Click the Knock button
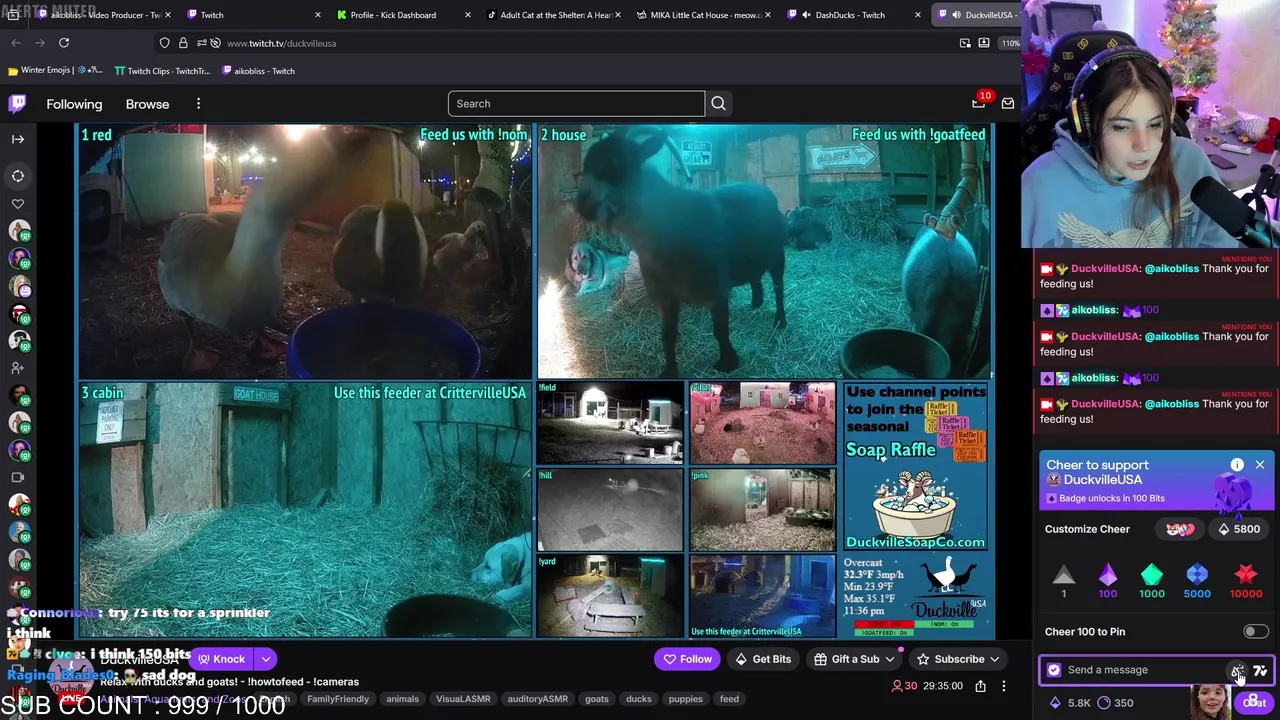This screenshot has height=720, width=1280. (221, 659)
